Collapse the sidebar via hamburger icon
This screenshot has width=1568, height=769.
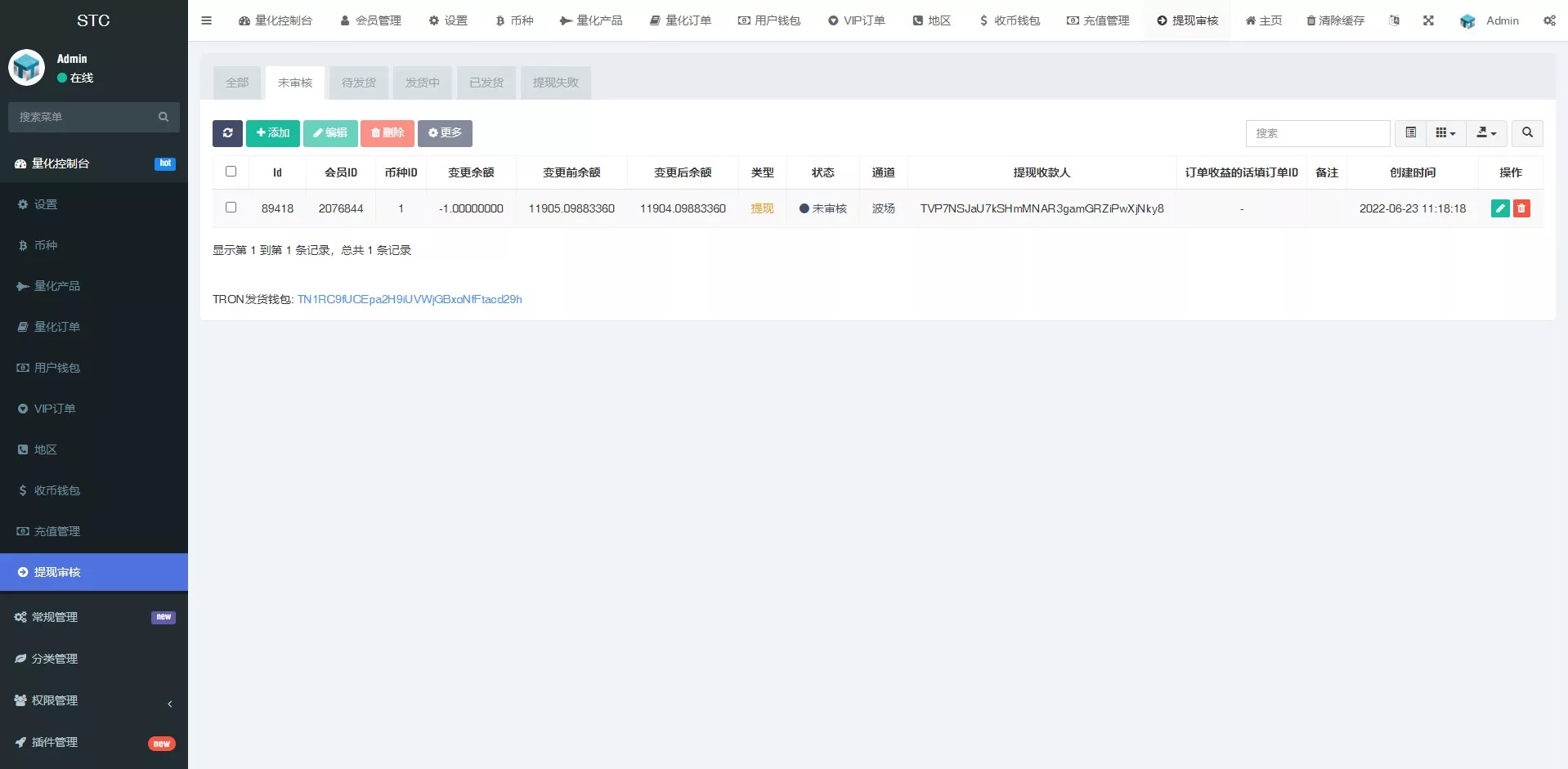point(206,20)
